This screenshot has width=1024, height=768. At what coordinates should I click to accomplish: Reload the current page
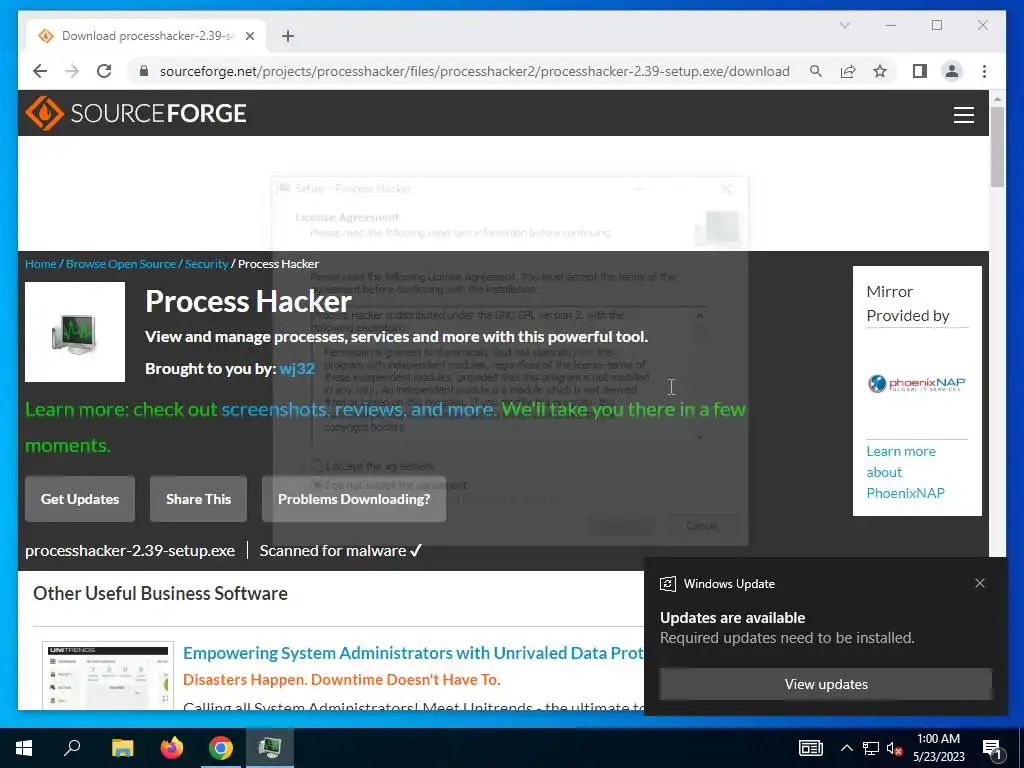tap(104, 71)
